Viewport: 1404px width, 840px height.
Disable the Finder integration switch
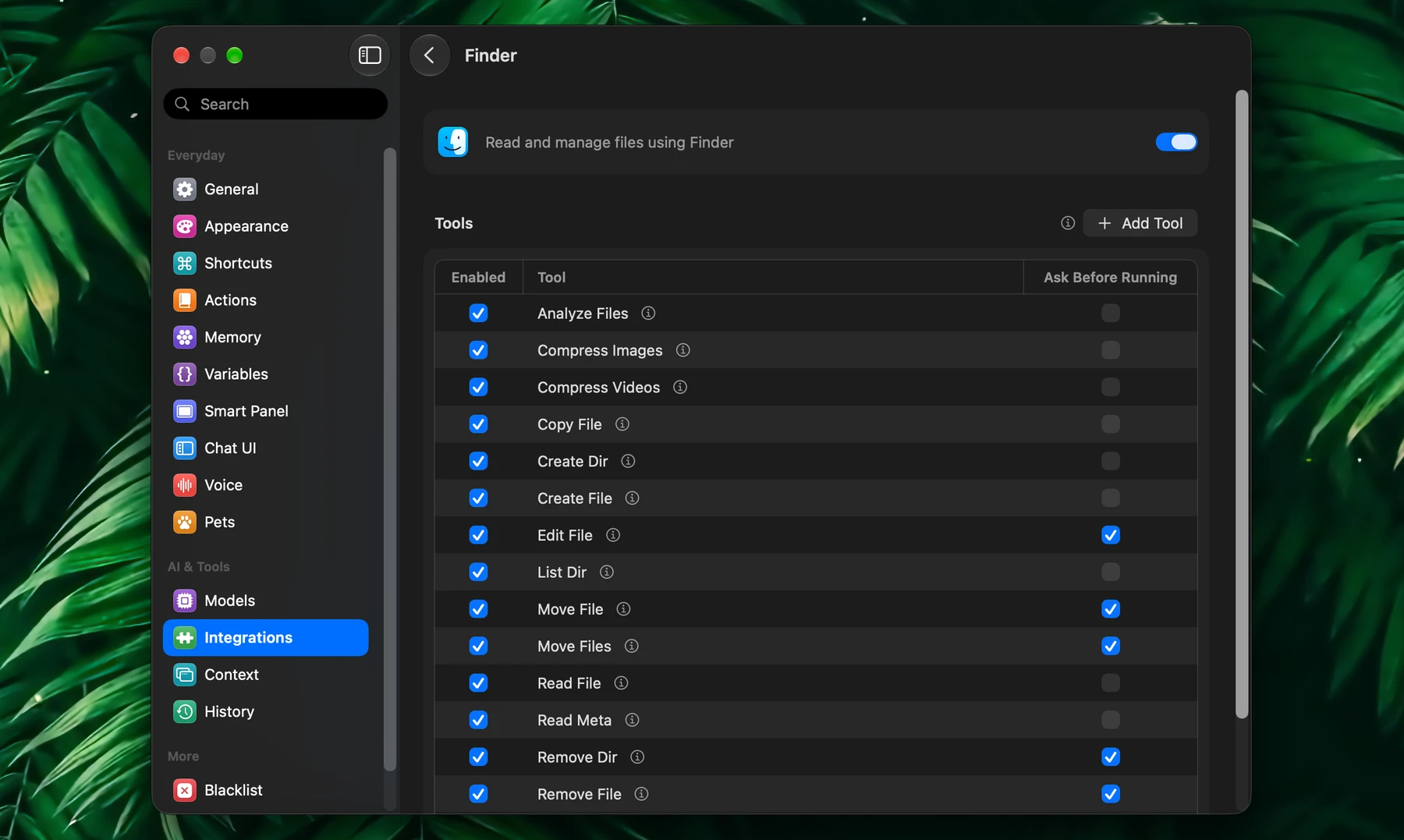click(x=1176, y=142)
